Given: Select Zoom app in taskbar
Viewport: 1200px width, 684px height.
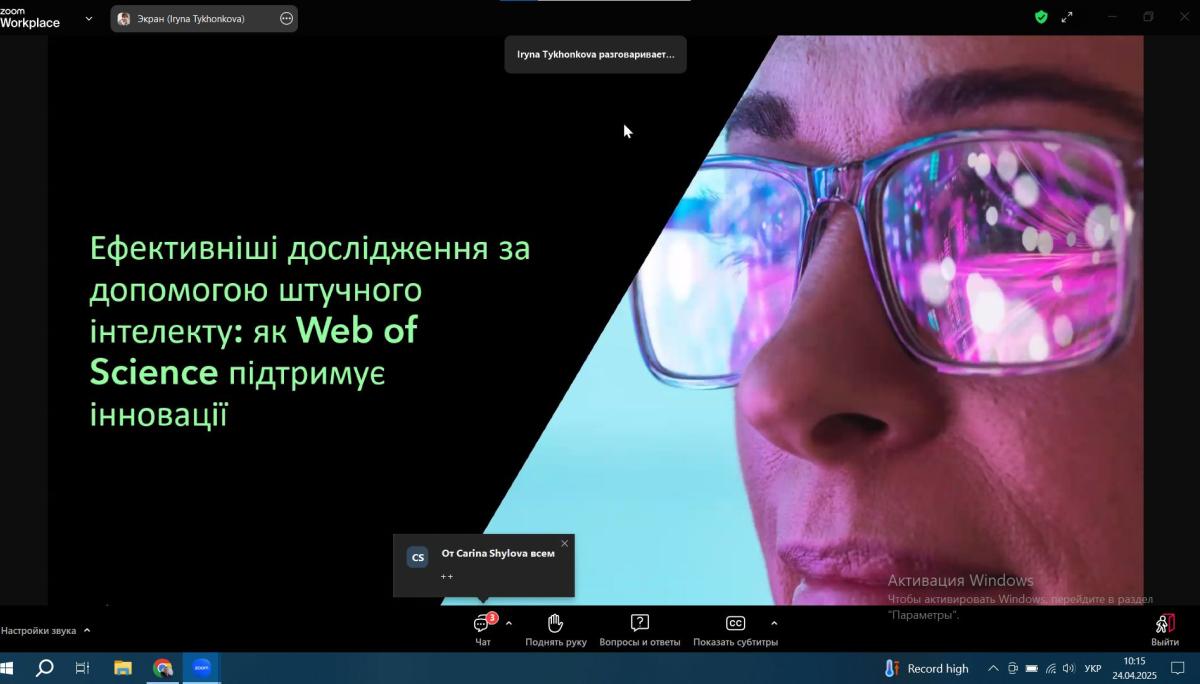Looking at the screenshot, I should tap(201, 668).
